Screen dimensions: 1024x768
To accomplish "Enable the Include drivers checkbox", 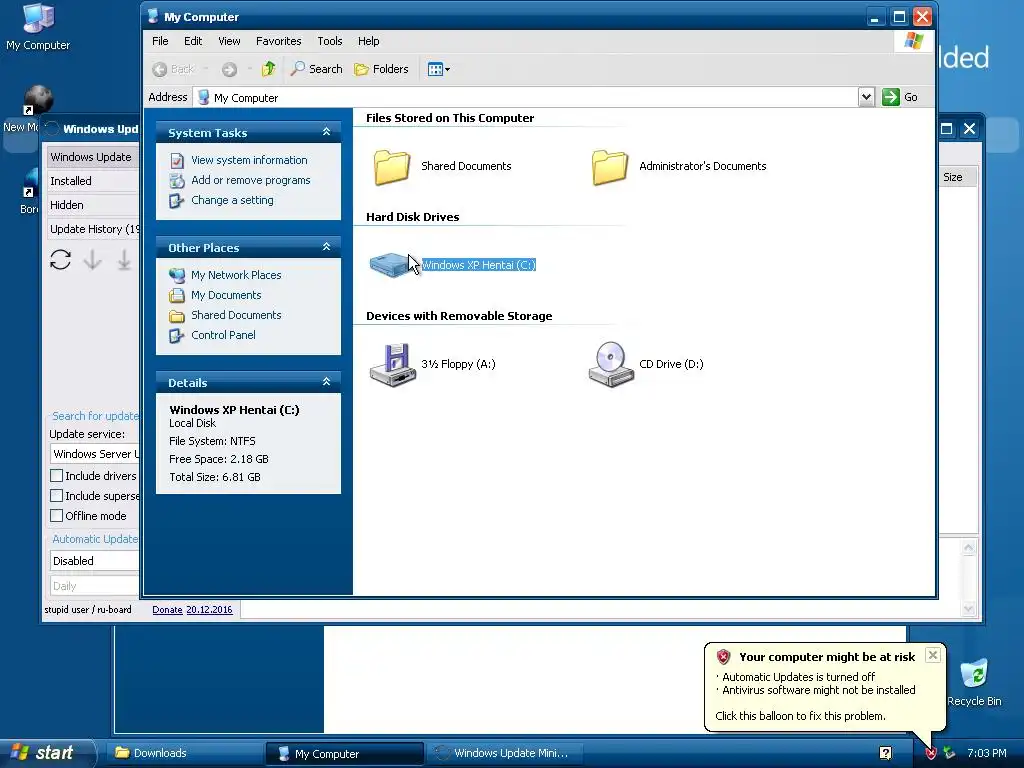I will click(57, 475).
